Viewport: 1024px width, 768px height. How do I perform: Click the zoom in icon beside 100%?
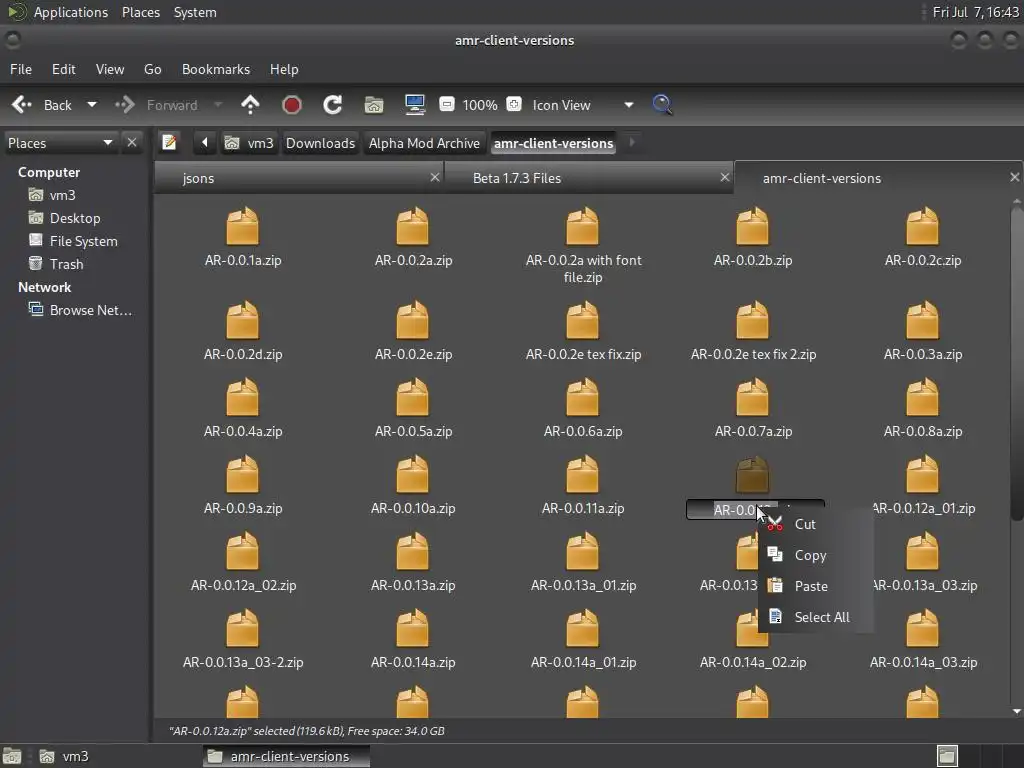(x=514, y=105)
